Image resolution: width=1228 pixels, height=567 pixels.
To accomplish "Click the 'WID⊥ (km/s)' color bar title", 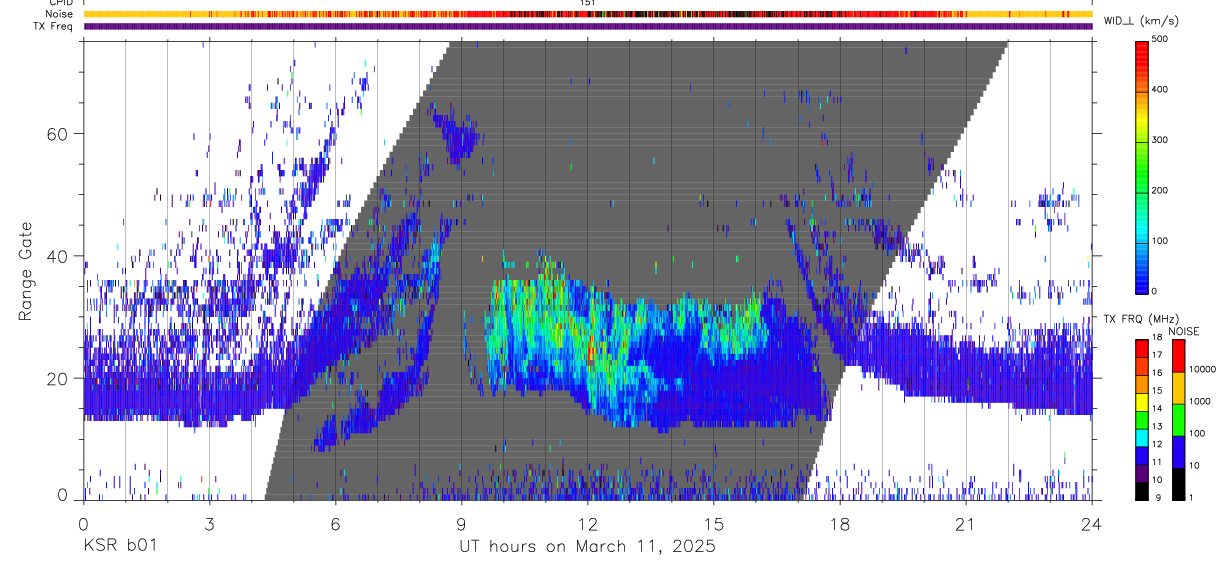I will (x=1140, y=22).
